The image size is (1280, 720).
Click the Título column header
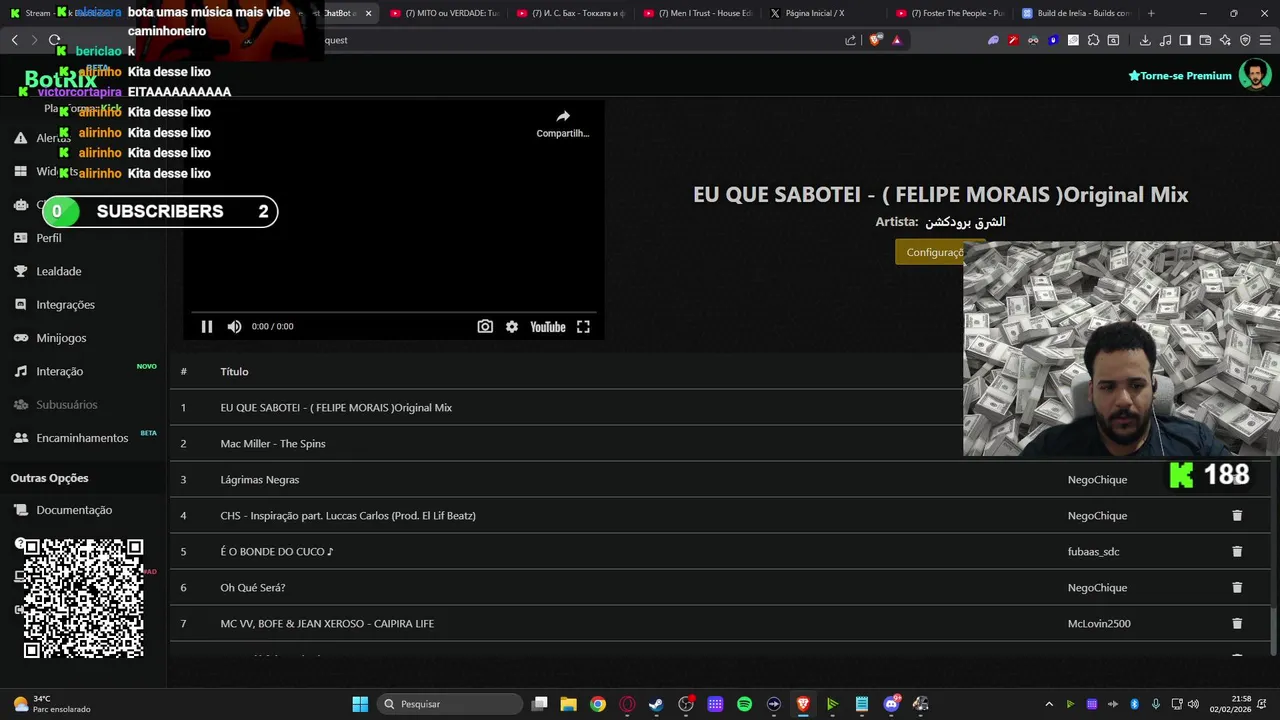coord(234,371)
